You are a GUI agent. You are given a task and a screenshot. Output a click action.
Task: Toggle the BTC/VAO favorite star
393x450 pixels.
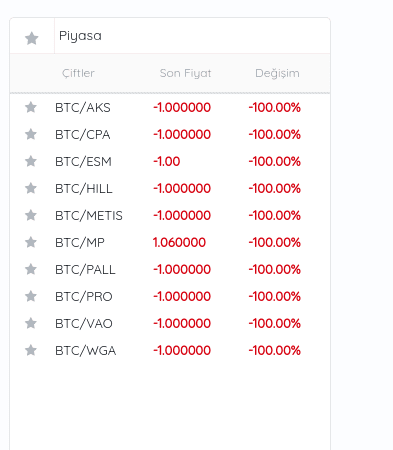pos(31,323)
